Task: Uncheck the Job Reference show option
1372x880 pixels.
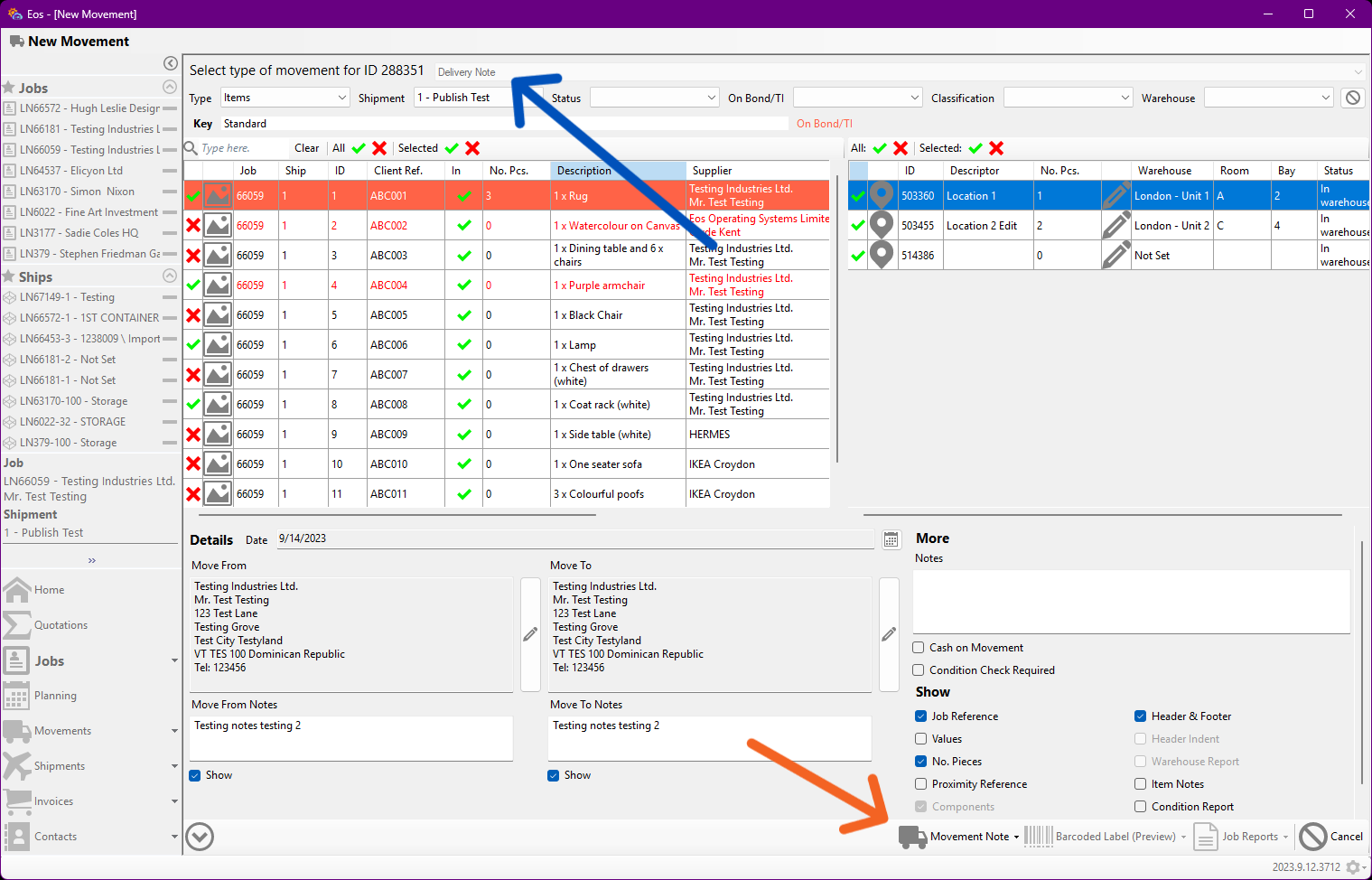Action: pyautogui.click(x=921, y=716)
